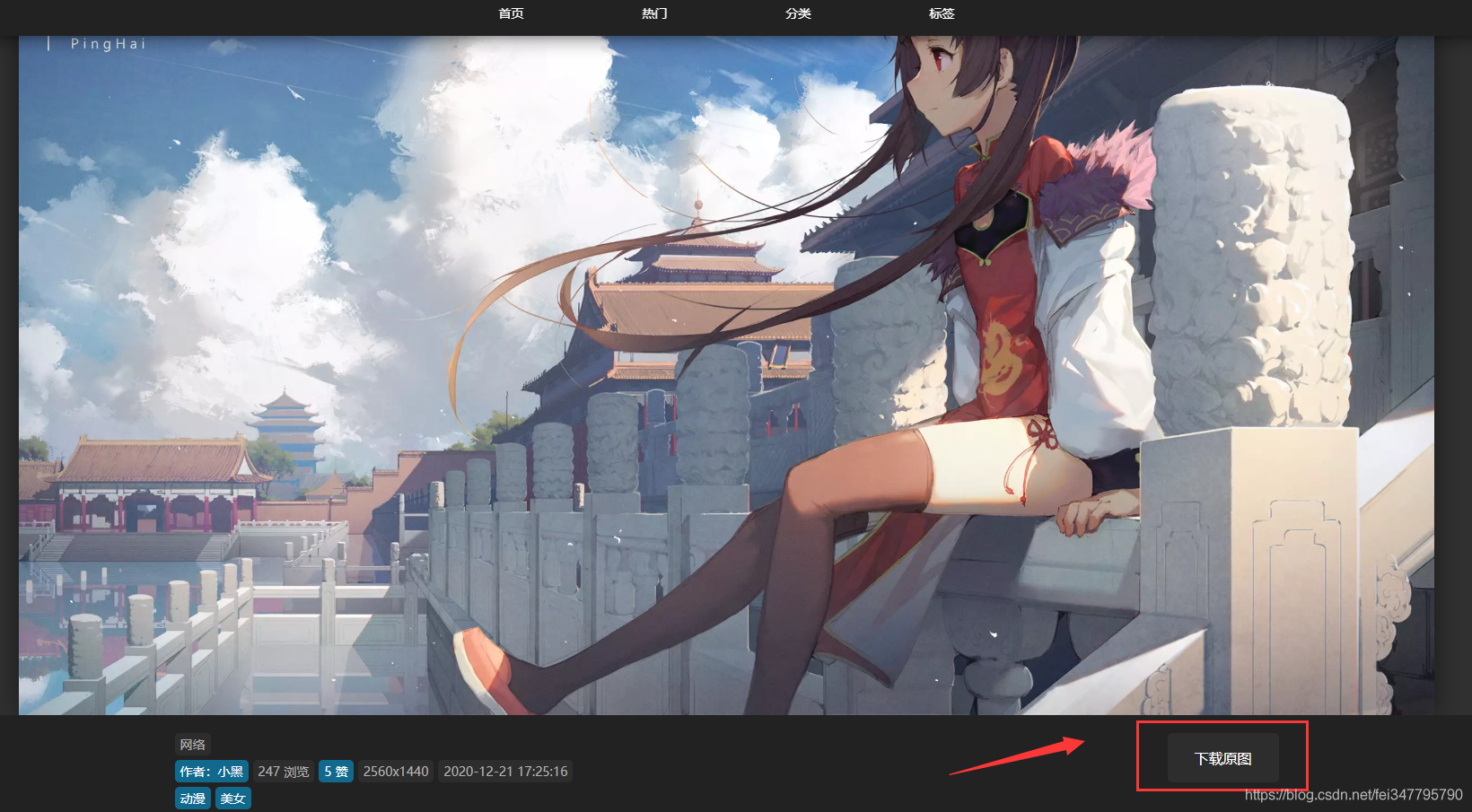Like the wallpaper via 5 赞 badge
1472x812 pixels.
pyautogui.click(x=336, y=772)
